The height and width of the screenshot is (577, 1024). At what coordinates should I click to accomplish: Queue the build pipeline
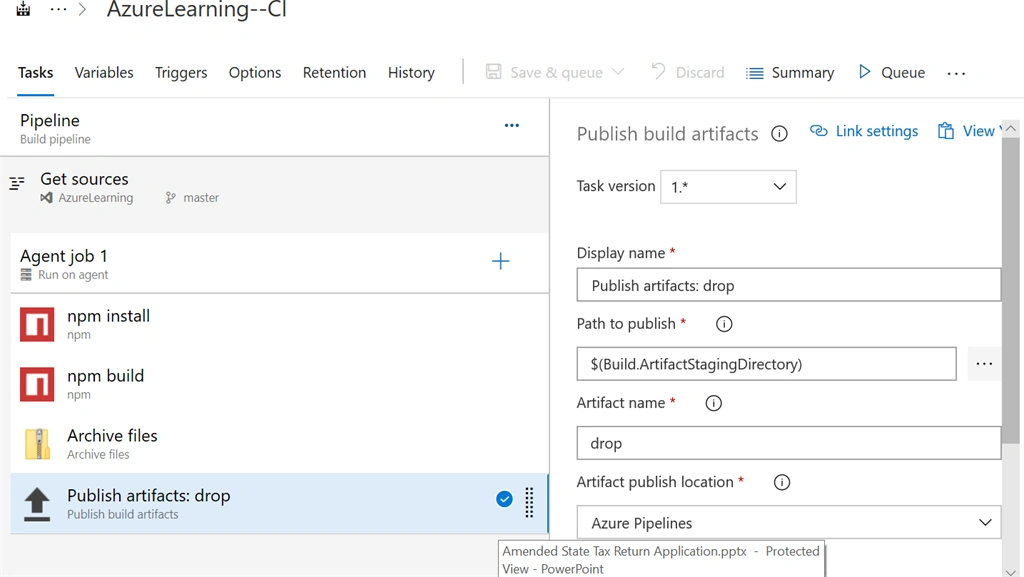[x=891, y=72]
